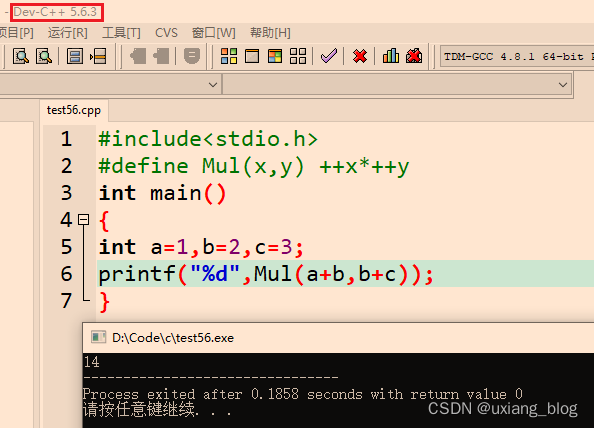Collapse the code fold at line 4

83,220
